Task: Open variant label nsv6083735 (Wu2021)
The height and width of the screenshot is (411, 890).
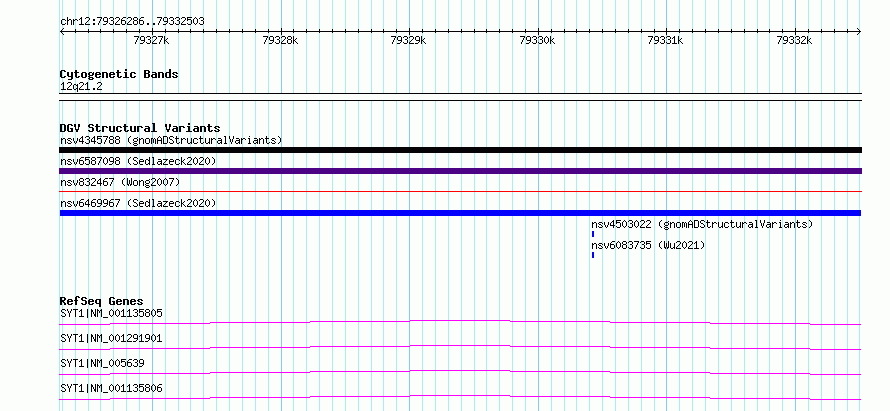Action: pyautogui.click(x=648, y=245)
